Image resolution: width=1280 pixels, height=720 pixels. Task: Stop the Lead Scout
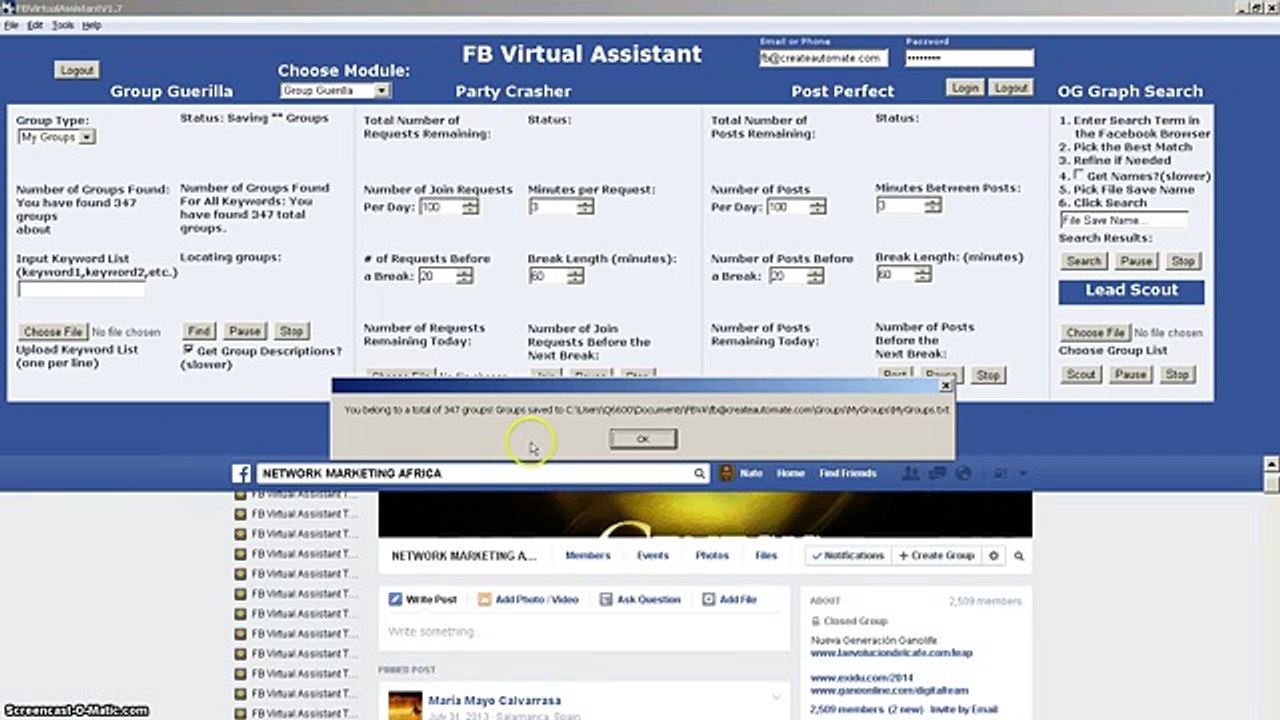[1177, 374]
